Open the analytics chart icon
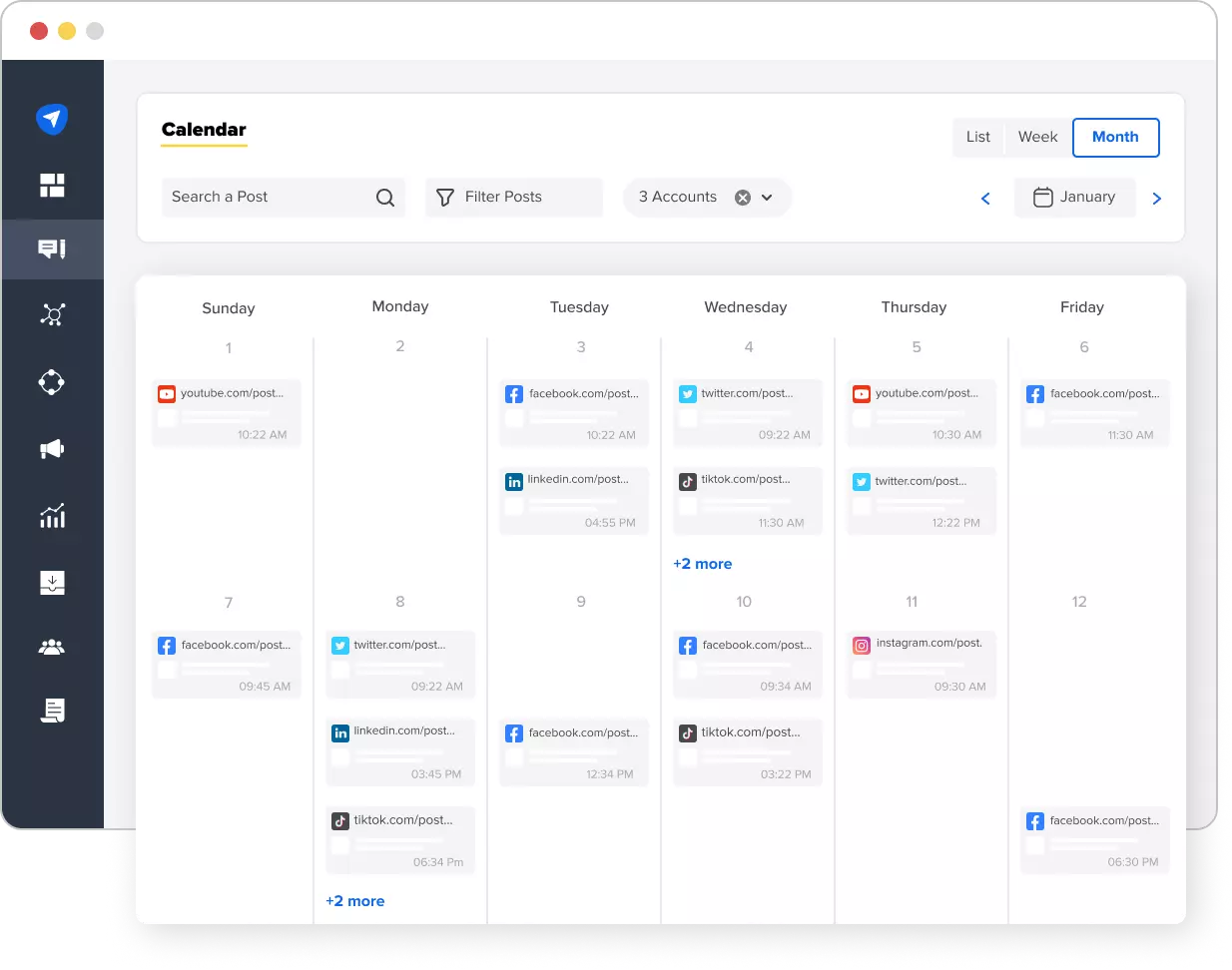 52,516
